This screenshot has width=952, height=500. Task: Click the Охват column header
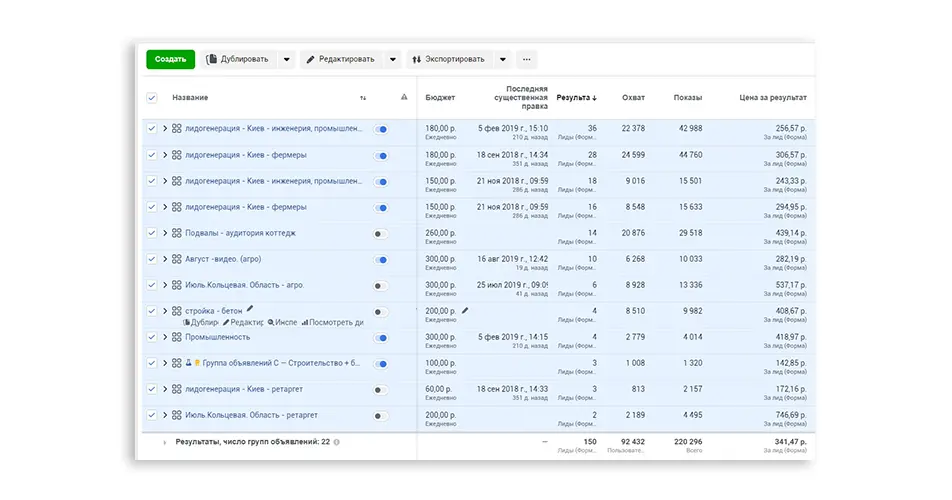633,97
